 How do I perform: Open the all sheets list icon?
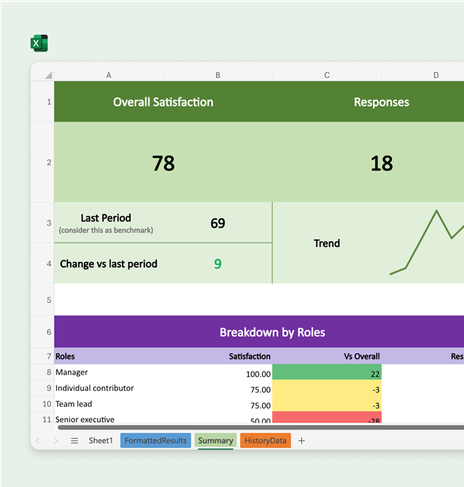74,441
